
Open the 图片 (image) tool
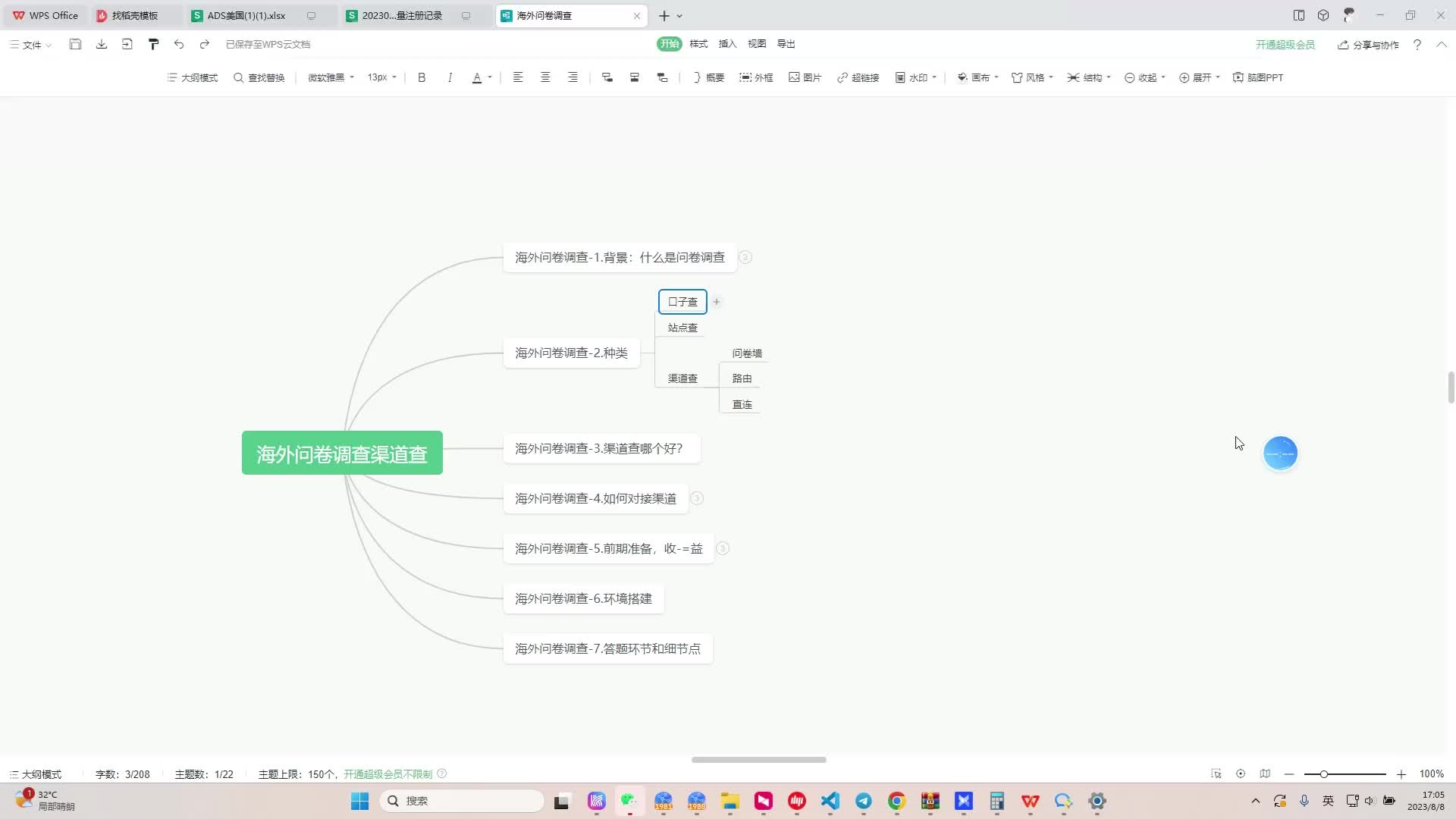(x=806, y=77)
